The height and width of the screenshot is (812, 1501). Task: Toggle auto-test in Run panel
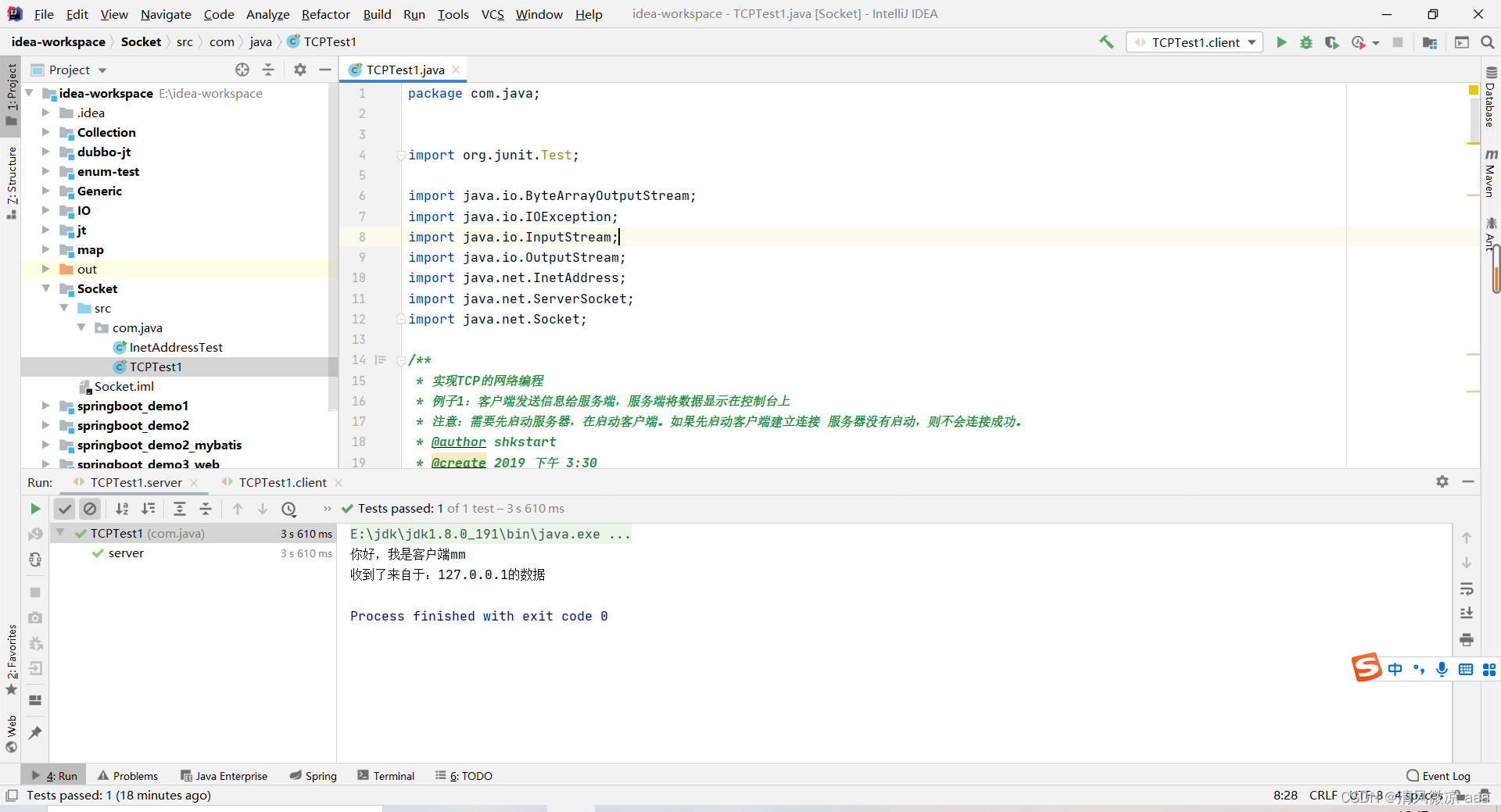click(35, 560)
